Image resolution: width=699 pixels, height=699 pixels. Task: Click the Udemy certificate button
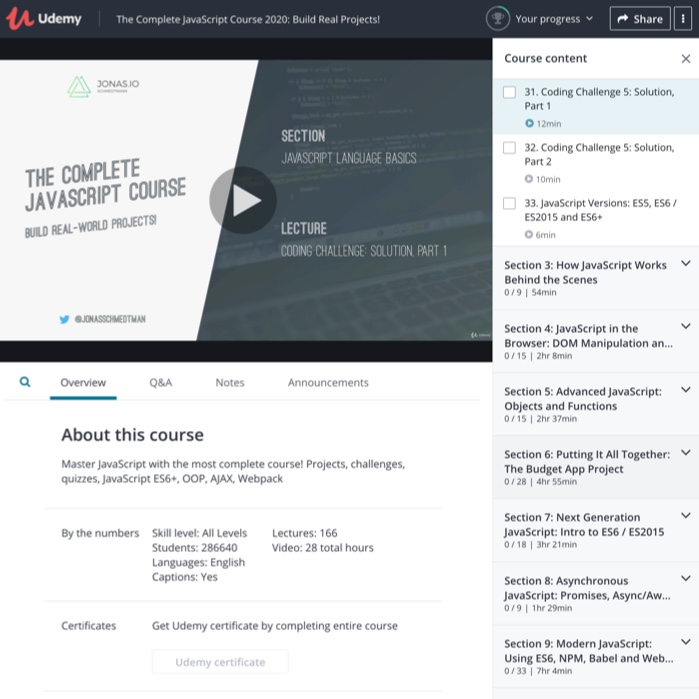(x=220, y=662)
